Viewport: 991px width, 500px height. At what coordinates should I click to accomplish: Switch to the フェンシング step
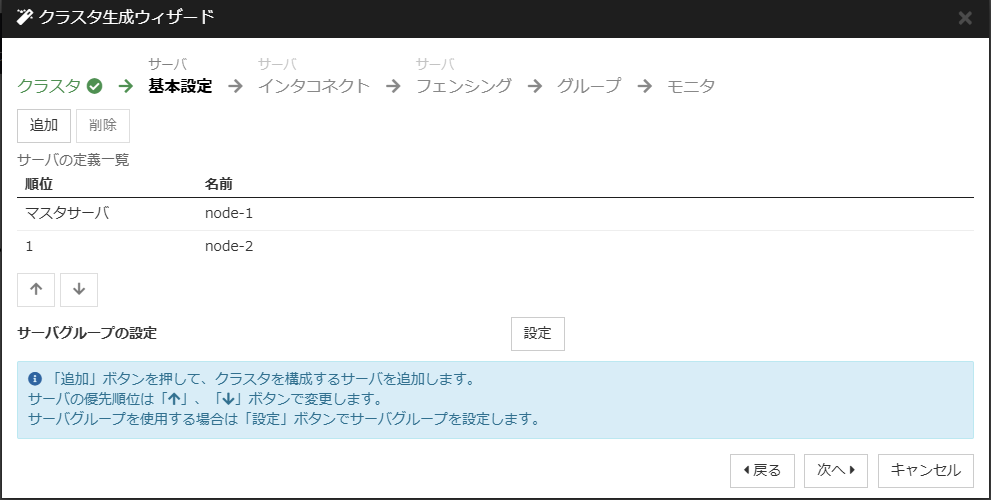tap(464, 86)
